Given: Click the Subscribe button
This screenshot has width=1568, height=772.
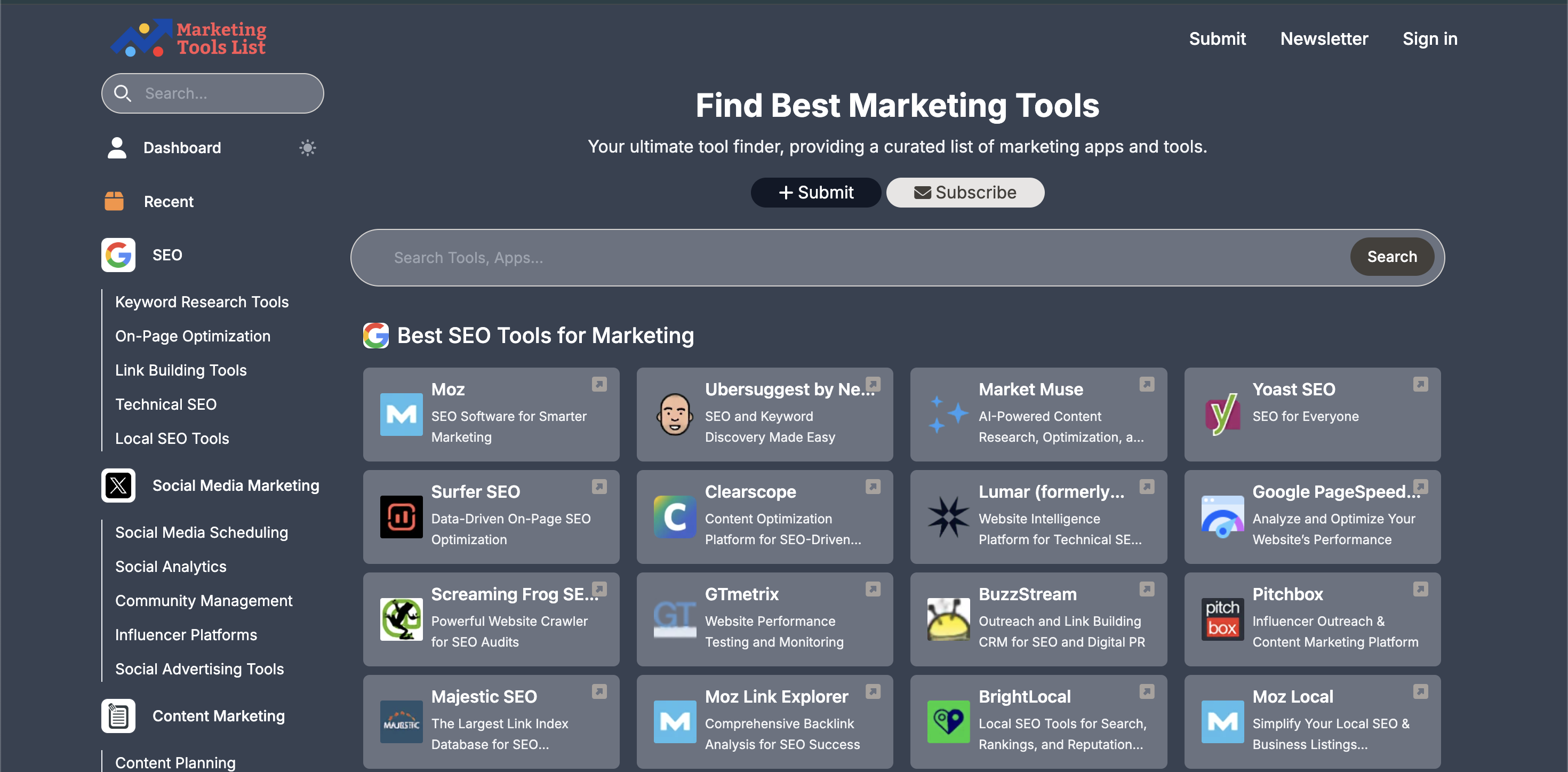Looking at the screenshot, I should click(x=965, y=193).
